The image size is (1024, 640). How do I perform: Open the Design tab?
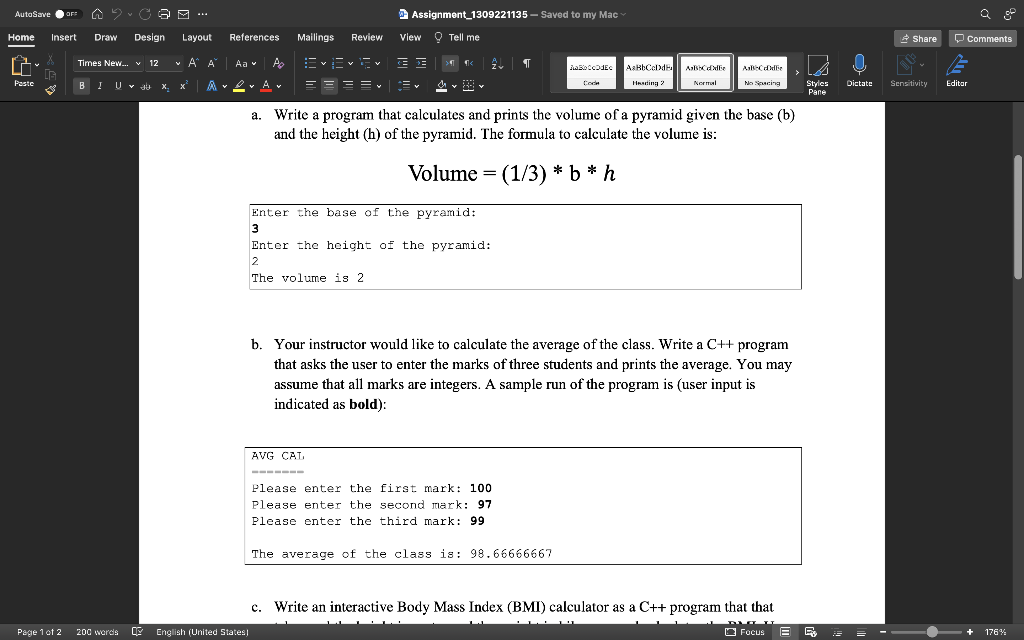[x=150, y=37]
